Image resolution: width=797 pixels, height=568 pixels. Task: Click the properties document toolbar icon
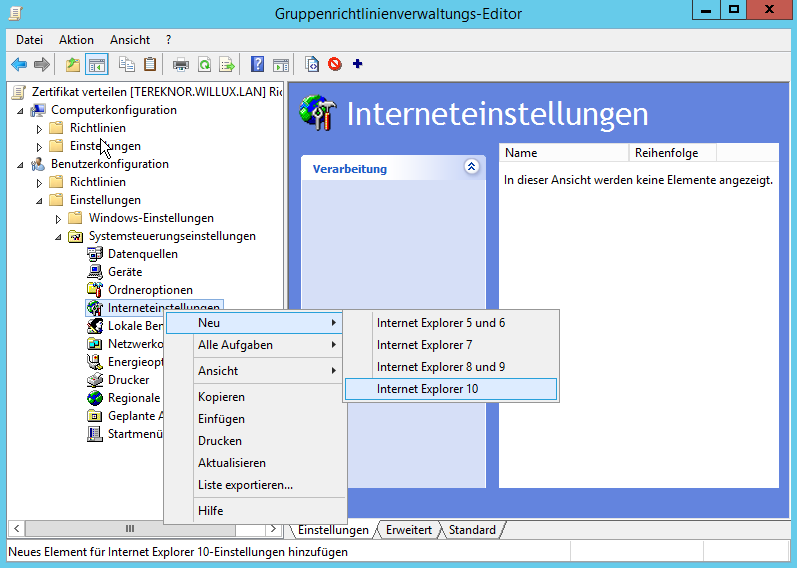312,65
